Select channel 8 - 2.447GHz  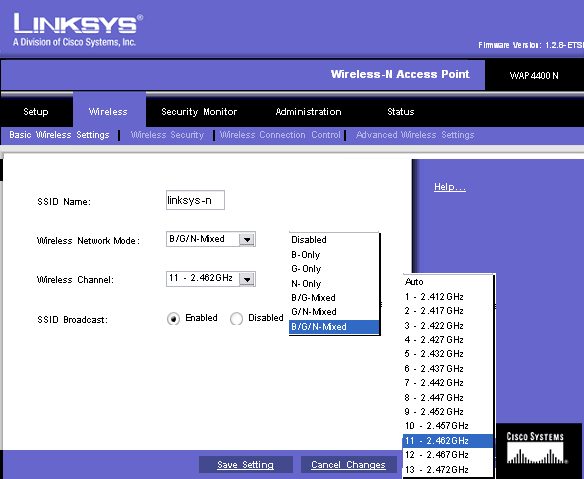(448, 397)
